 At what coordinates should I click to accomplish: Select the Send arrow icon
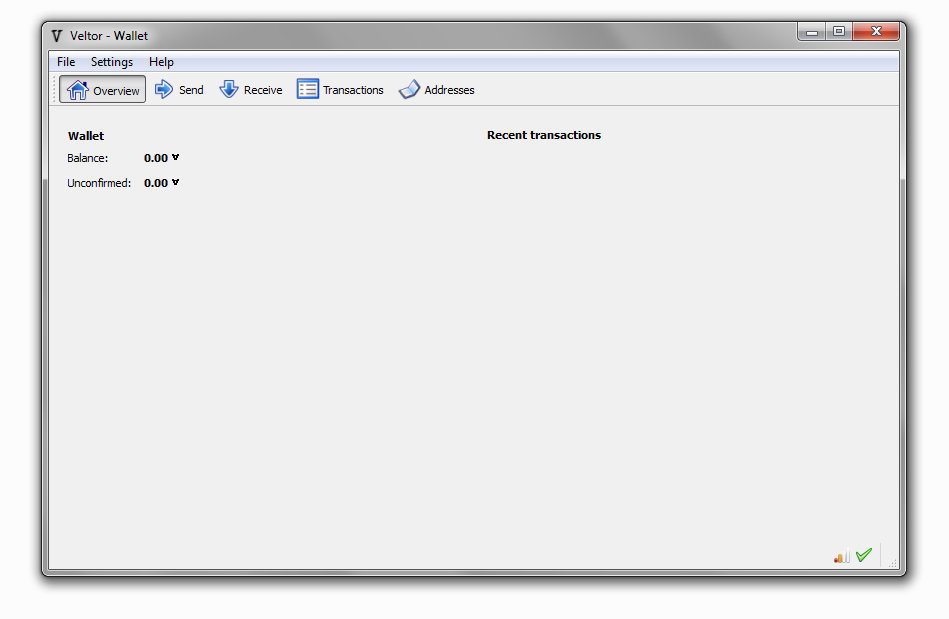(x=164, y=89)
